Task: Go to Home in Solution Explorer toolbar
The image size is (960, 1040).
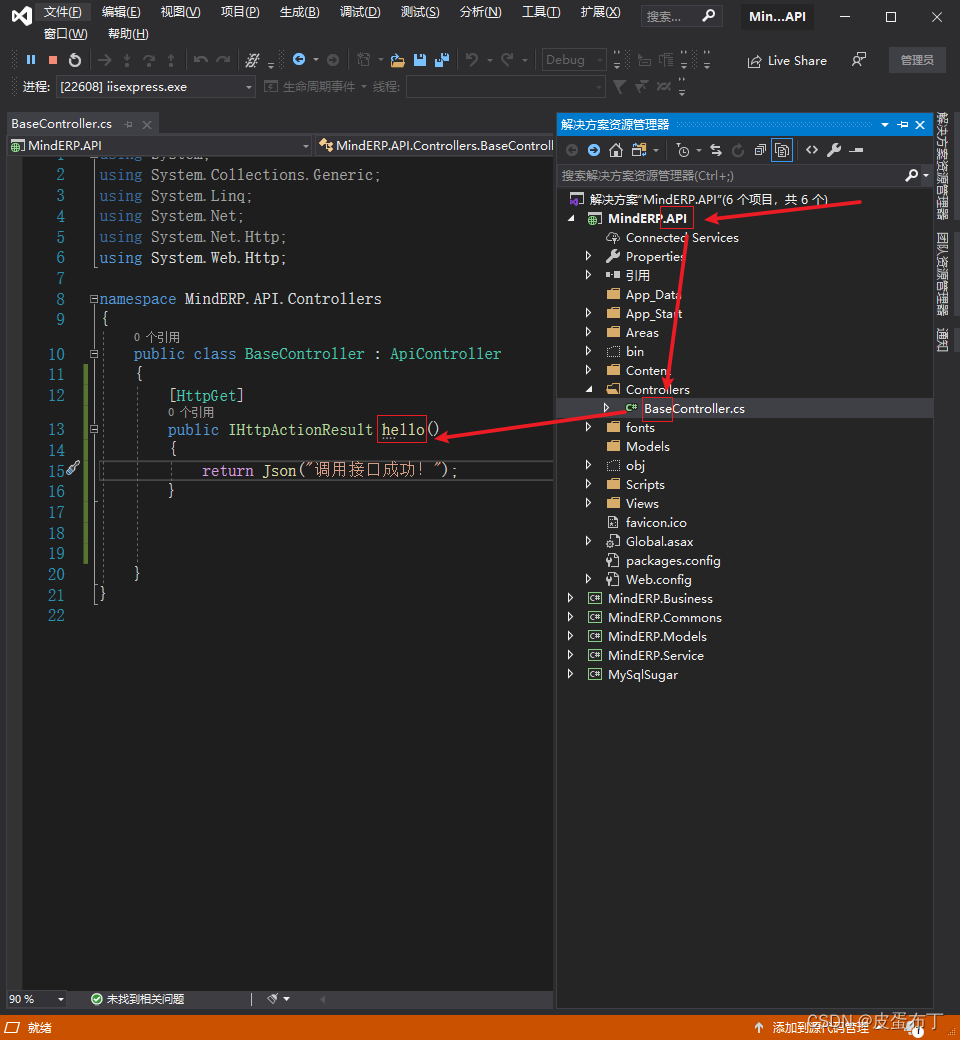Action: [x=616, y=150]
